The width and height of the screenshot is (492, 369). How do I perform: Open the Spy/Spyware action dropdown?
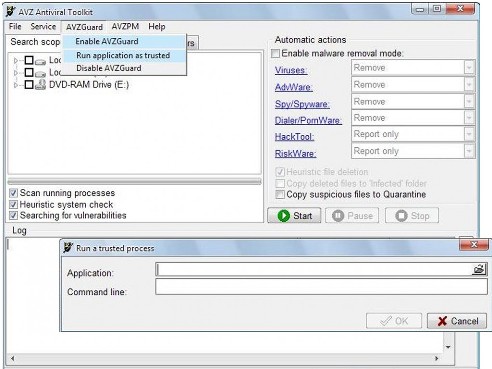point(469,101)
